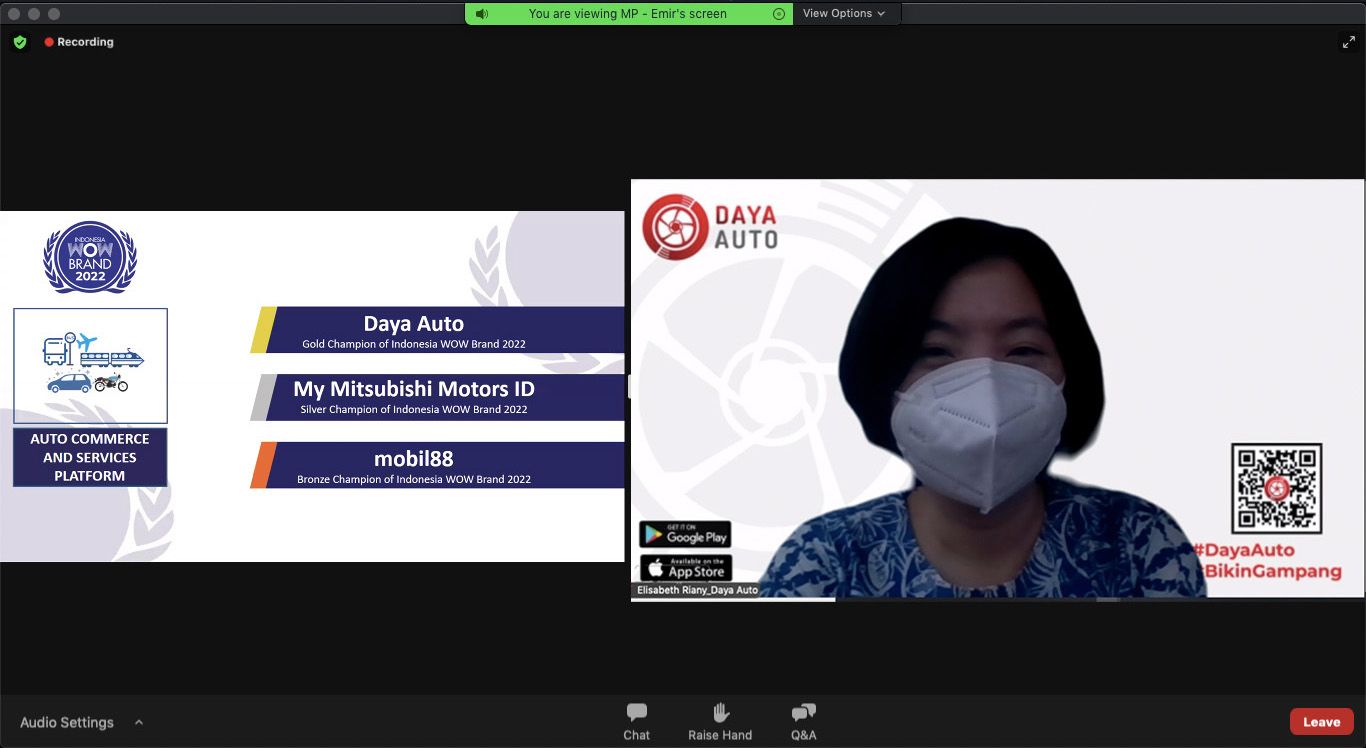
Task: Click the QR code in speaker's video
Action: (x=1276, y=489)
